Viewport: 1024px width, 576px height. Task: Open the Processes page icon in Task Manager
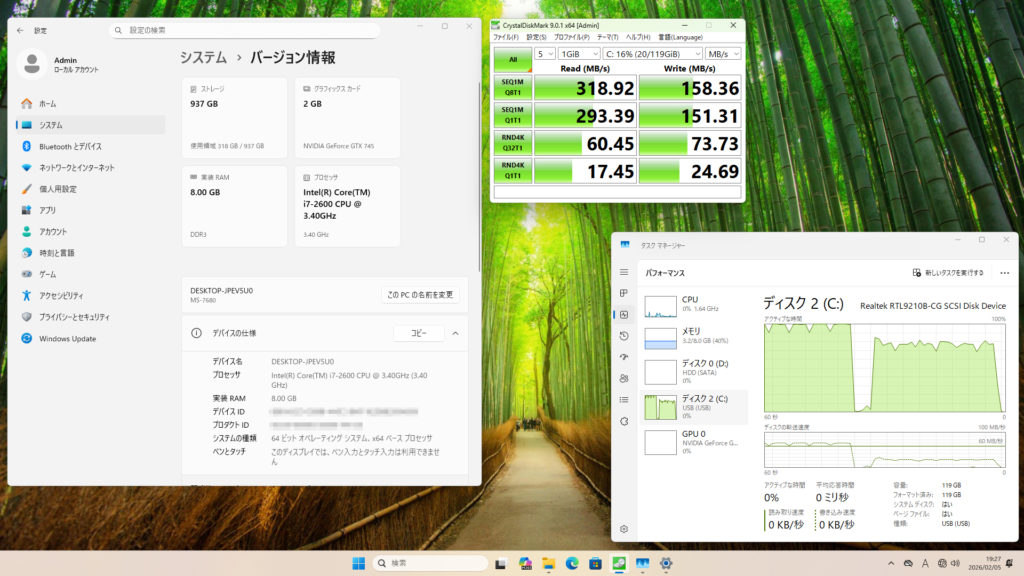pos(624,293)
